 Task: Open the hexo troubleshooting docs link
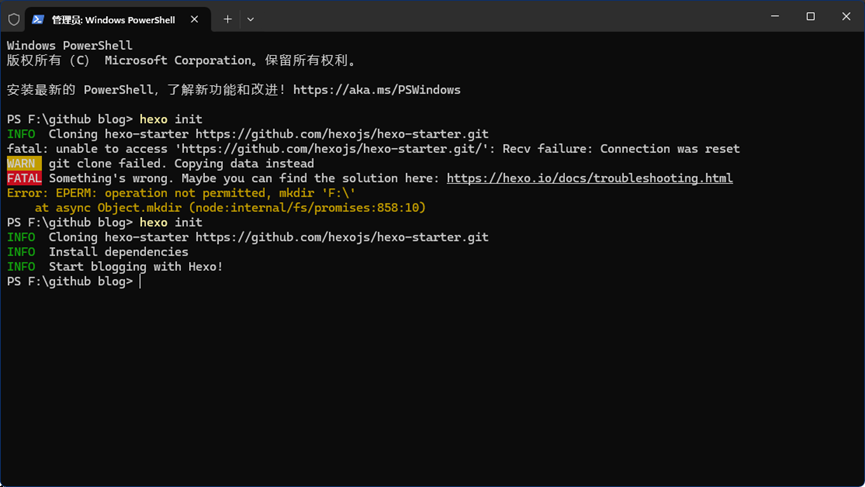(590, 178)
